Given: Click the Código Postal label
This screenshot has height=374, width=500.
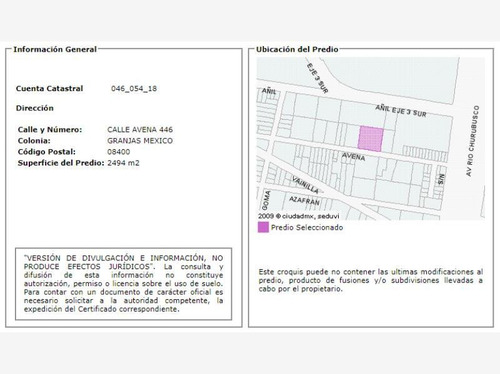Looking at the screenshot, I should tap(47, 152).
